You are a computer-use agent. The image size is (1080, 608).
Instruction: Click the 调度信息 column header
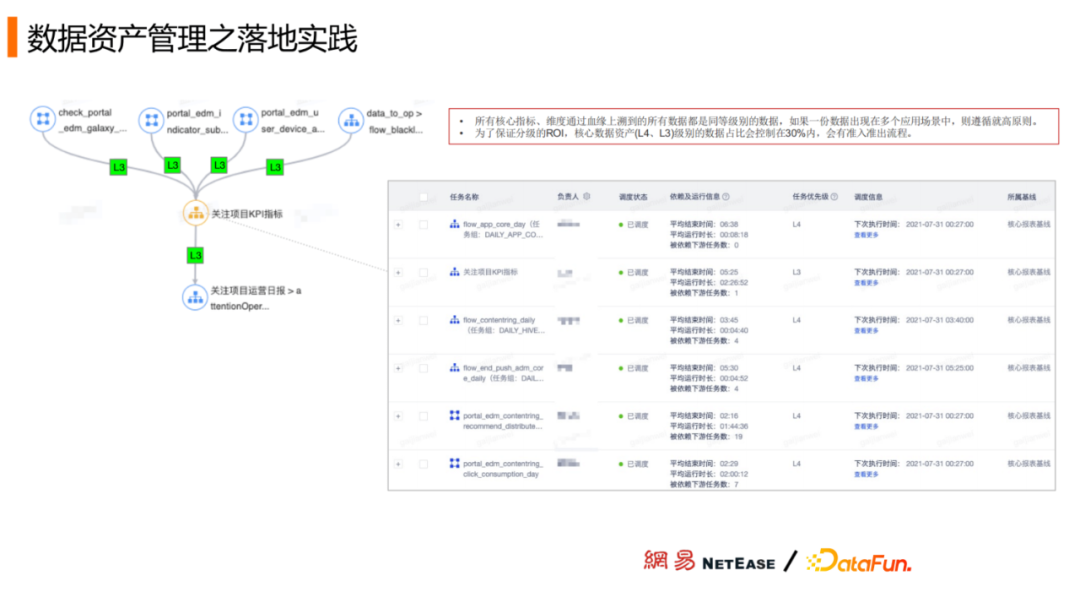pos(869,197)
